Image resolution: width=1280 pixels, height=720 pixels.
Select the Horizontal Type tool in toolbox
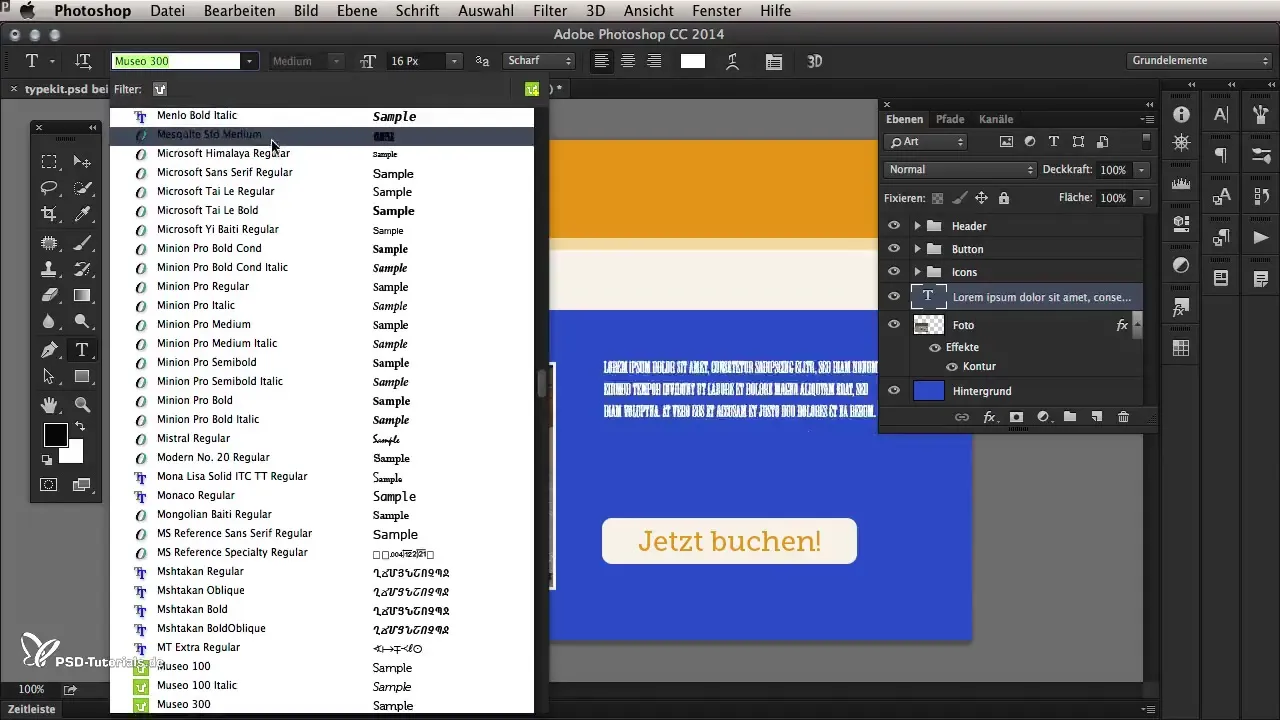click(x=83, y=350)
